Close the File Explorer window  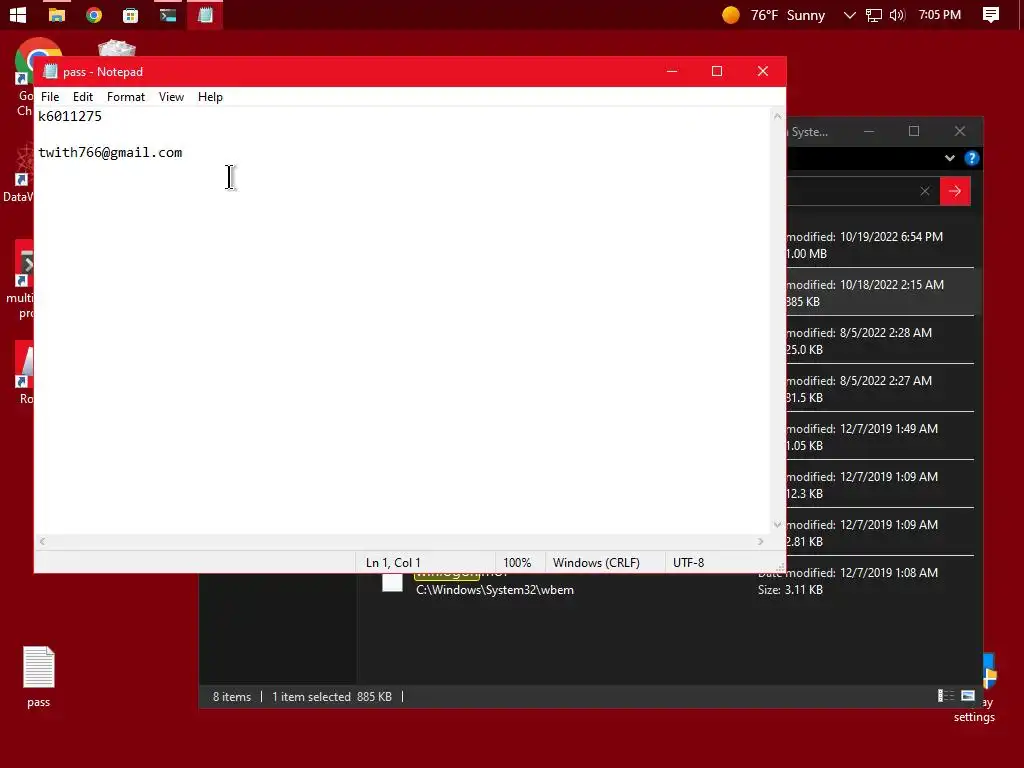tap(960, 131)
